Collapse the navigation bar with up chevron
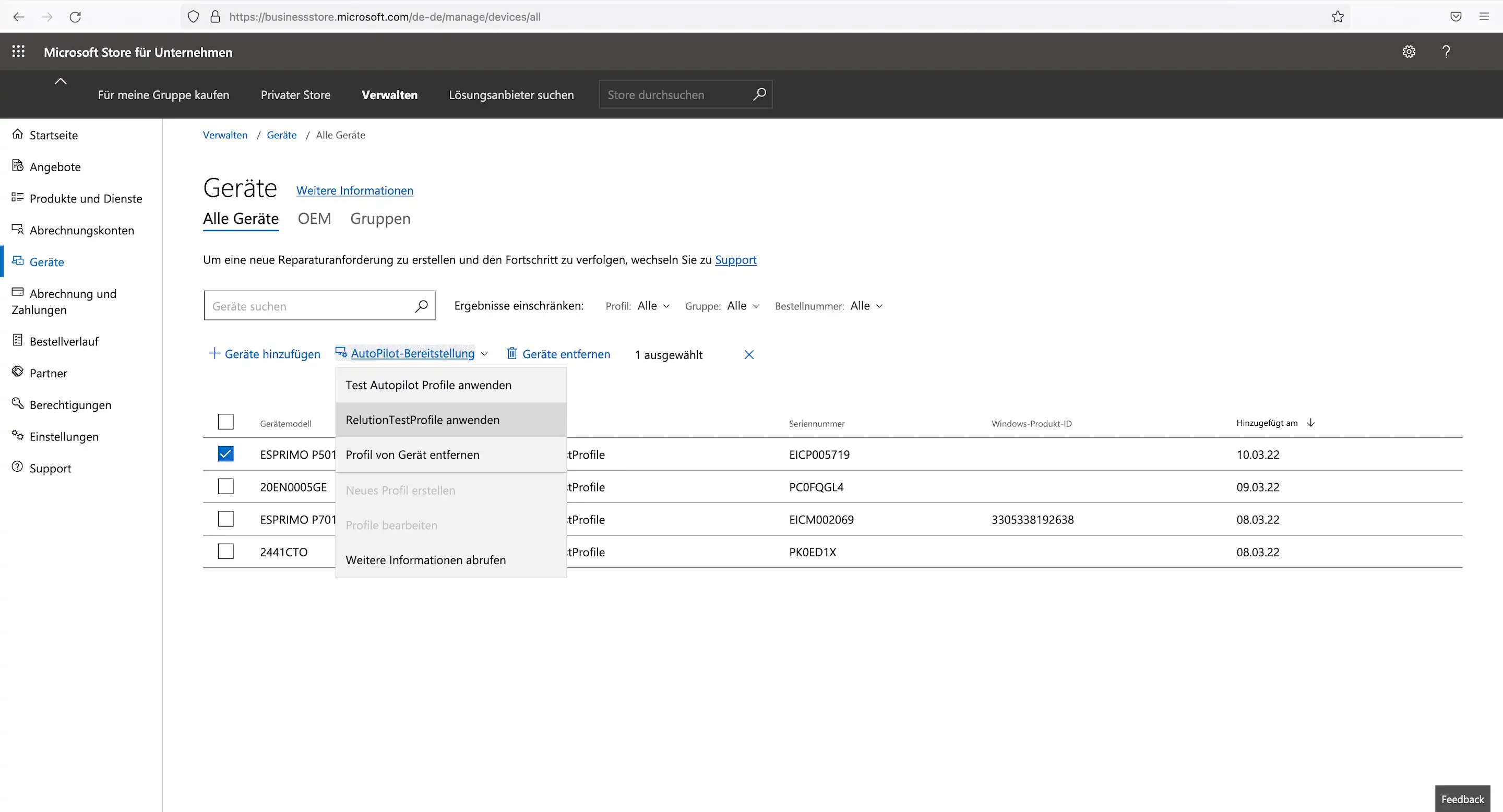Image resolution: width=1503 pixels, height=812 pixels. (60, 81)
